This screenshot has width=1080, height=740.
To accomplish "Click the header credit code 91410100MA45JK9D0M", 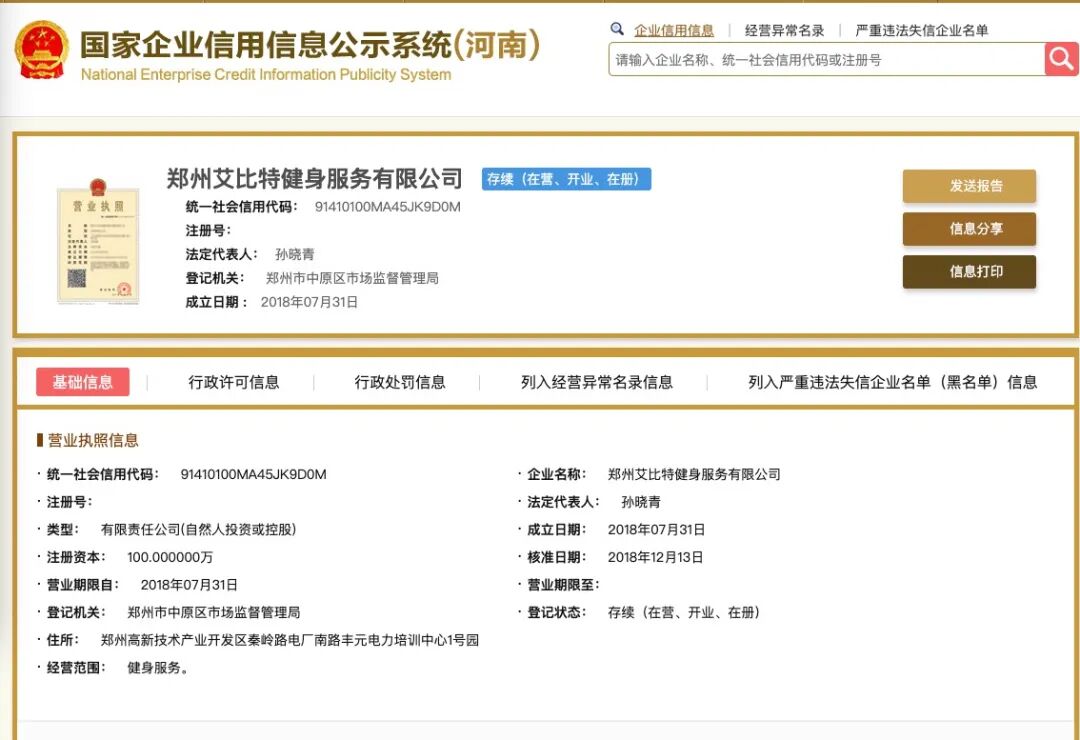I will pyautogui.click(x=388, y=207).
